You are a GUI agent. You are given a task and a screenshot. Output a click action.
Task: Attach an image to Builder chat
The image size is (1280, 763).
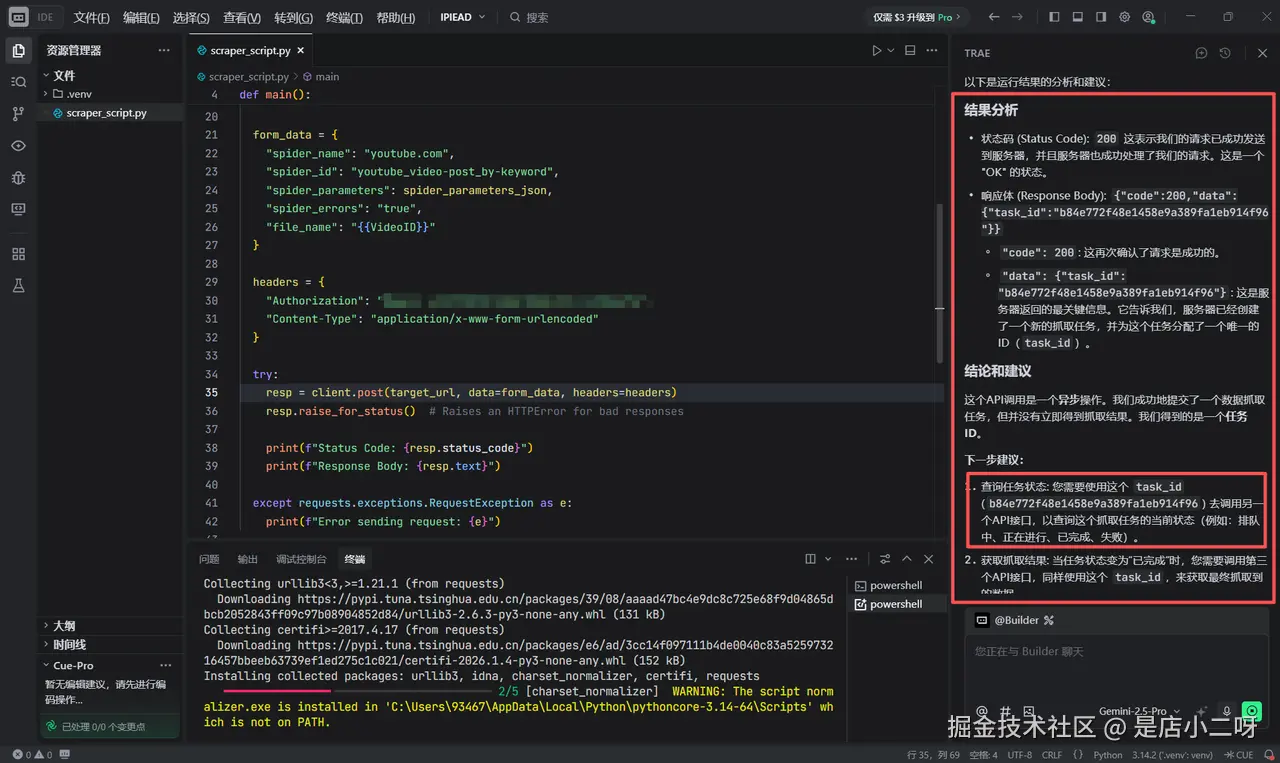click(1027, 711)
